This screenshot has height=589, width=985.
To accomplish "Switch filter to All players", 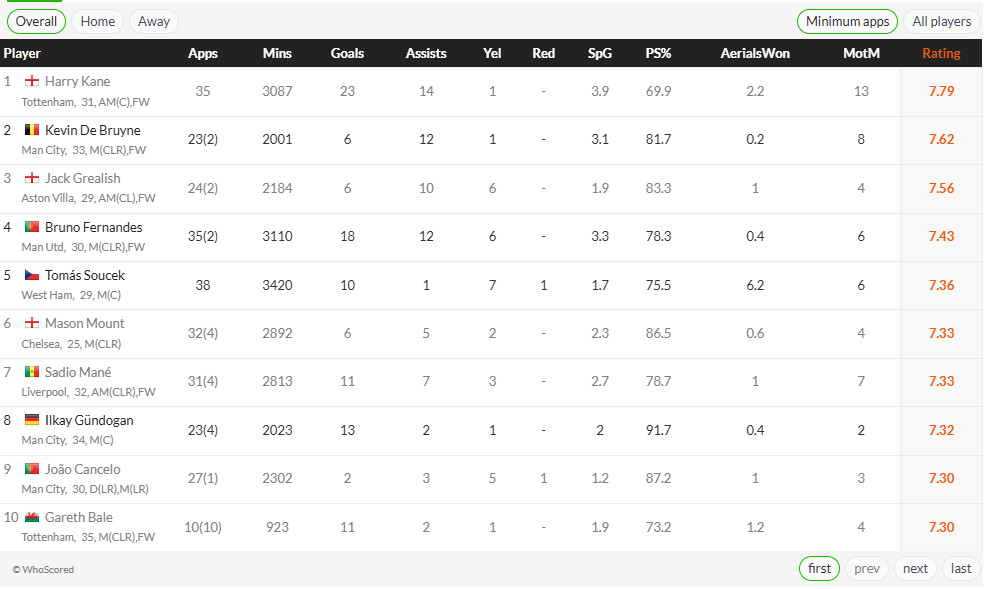I will (x=941, y=21).
